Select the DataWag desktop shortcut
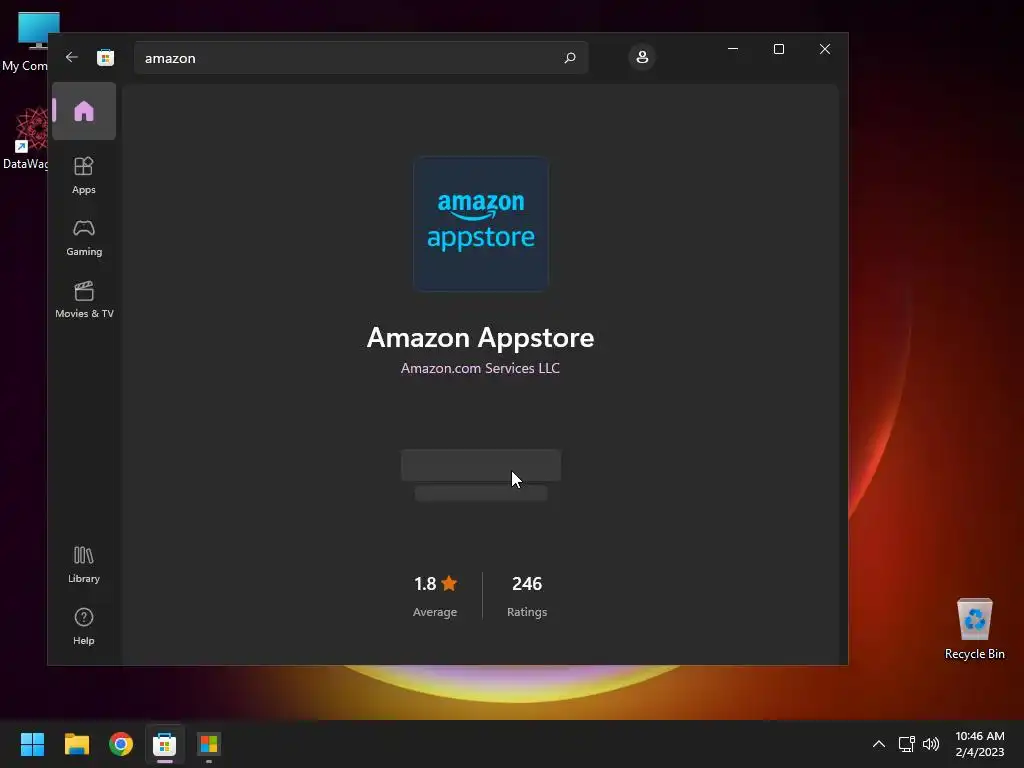Image resolution: width=1024 pixels, height=768 pixels. [x=25, y=138]
